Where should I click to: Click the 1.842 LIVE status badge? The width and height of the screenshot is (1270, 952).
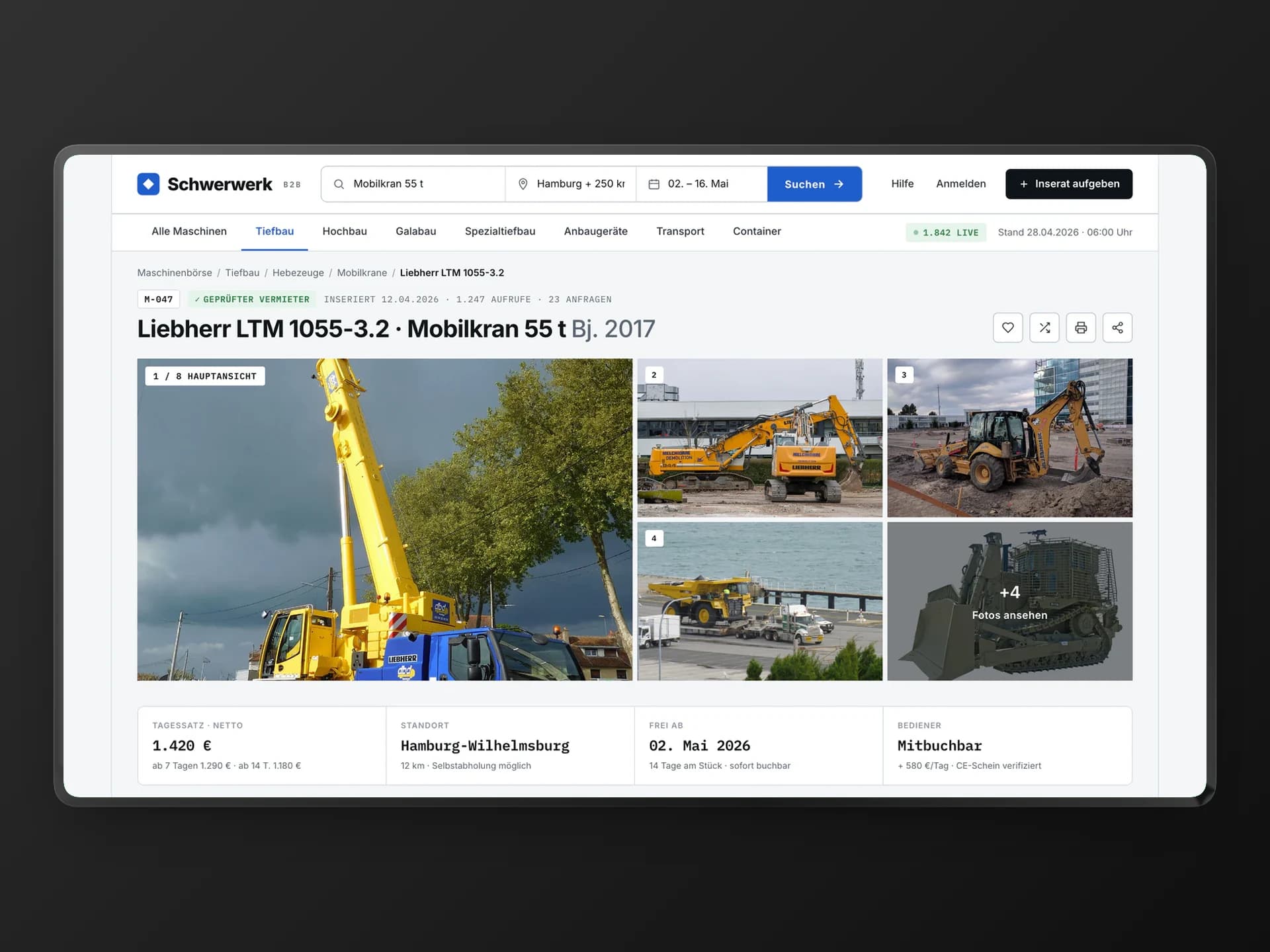[x=946, y=233]
